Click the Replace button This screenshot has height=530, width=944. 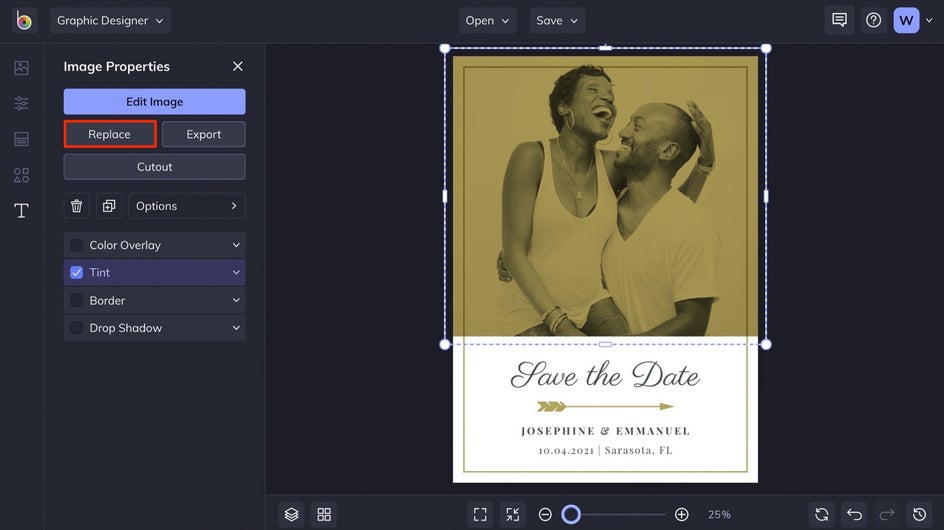(110, 134)
